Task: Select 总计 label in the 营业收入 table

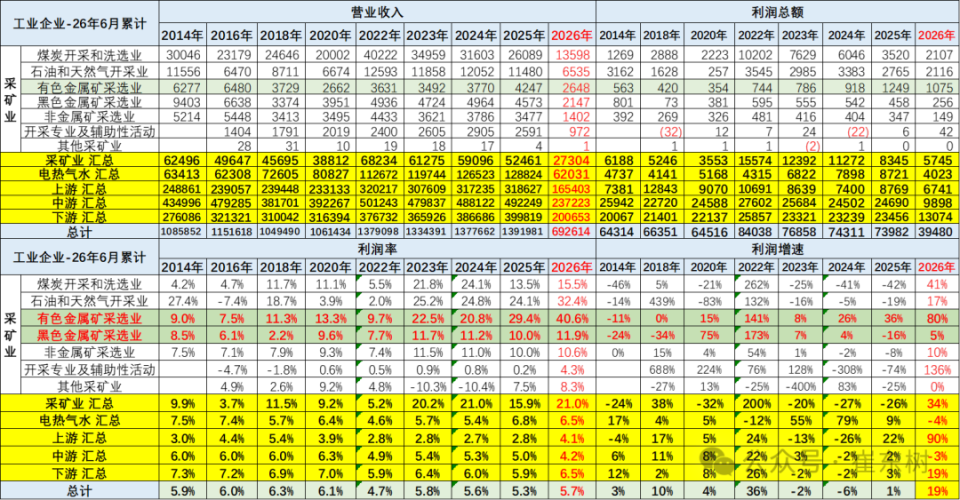Action: (x=80, y=232)
